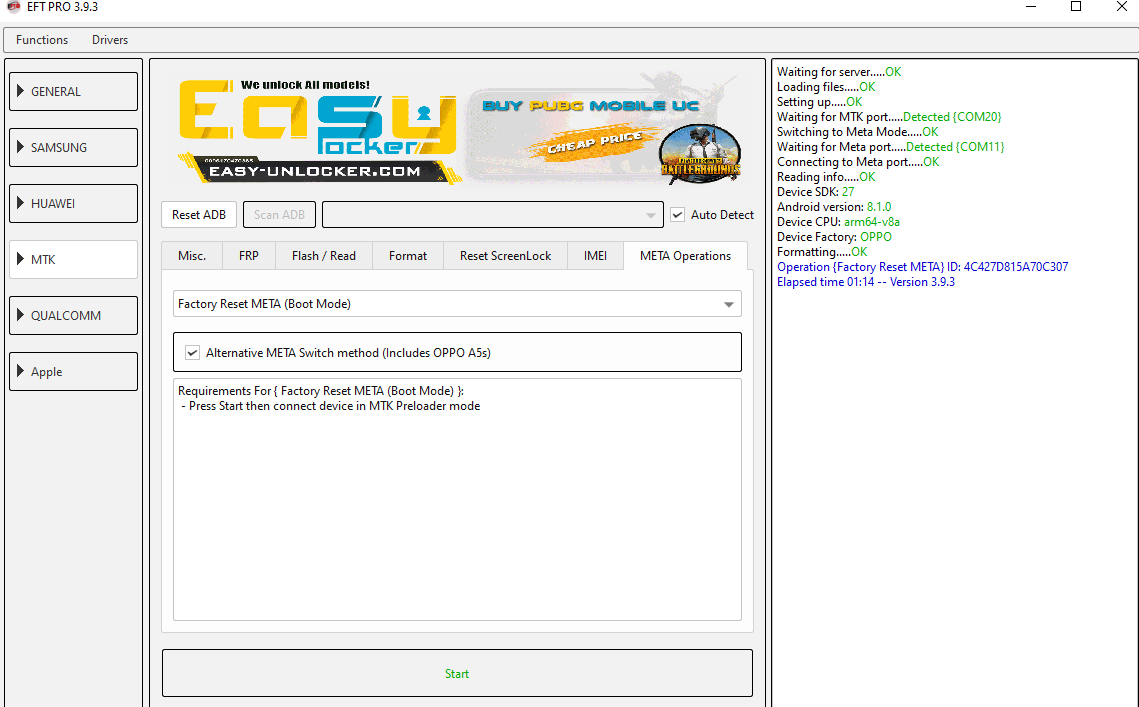
Task: Click the green Start button
Action: [457, 674]
